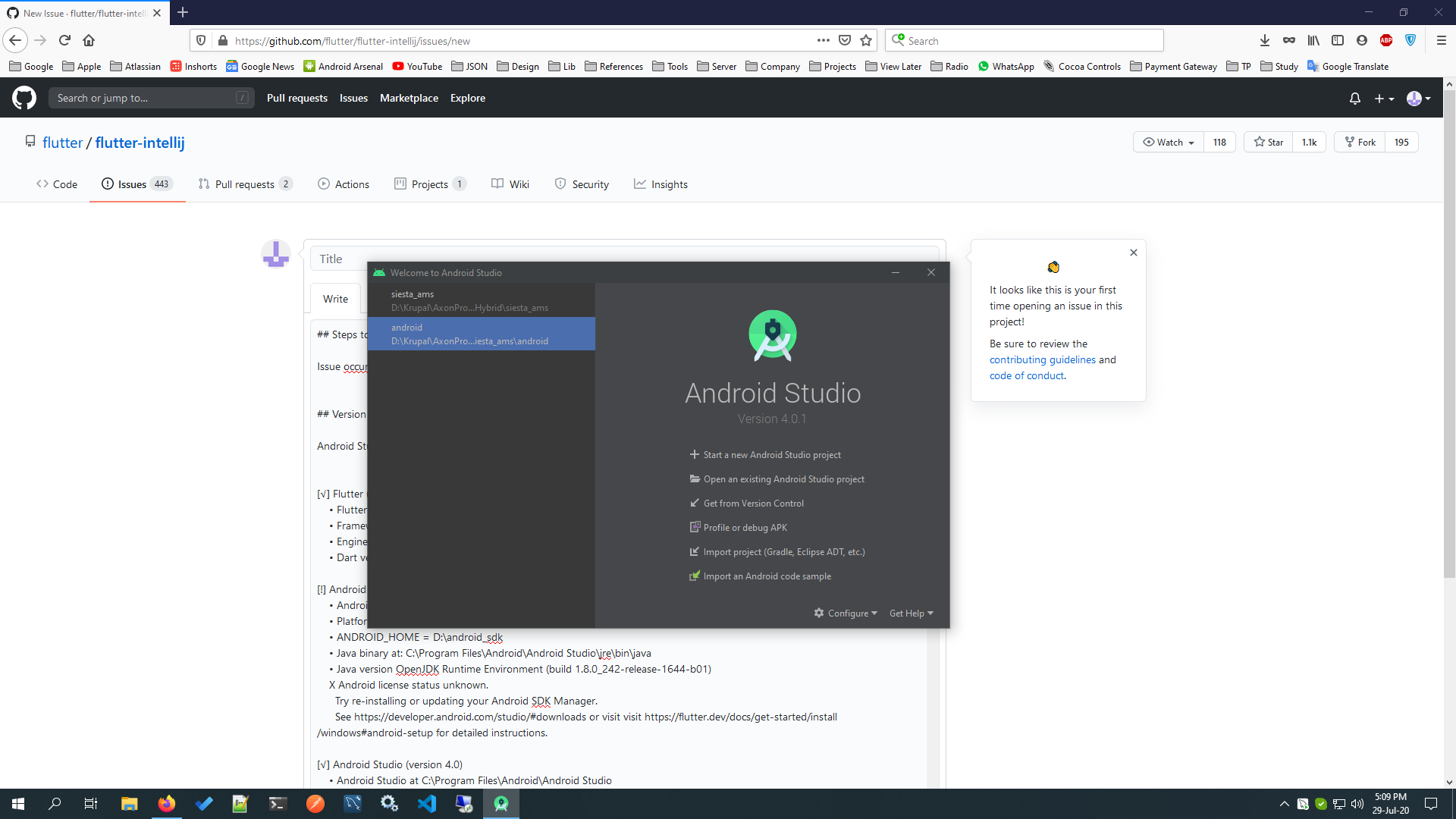Click the Adblock Plus extension icon
Viewport: 1456px width, 819px height.
coord(1387,40)
